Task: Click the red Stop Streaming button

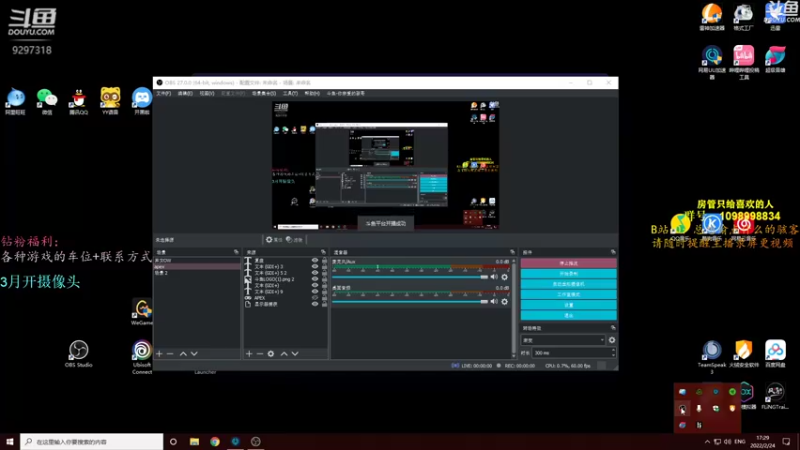Action: point(568,263)
